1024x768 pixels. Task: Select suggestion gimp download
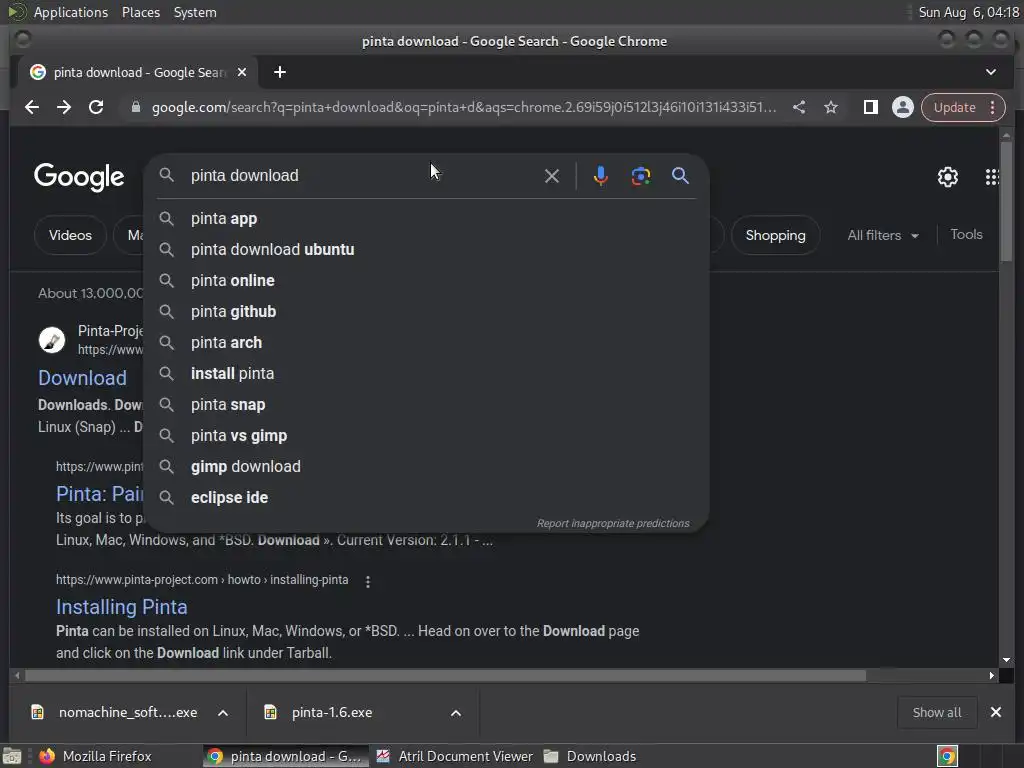[426, 467]
